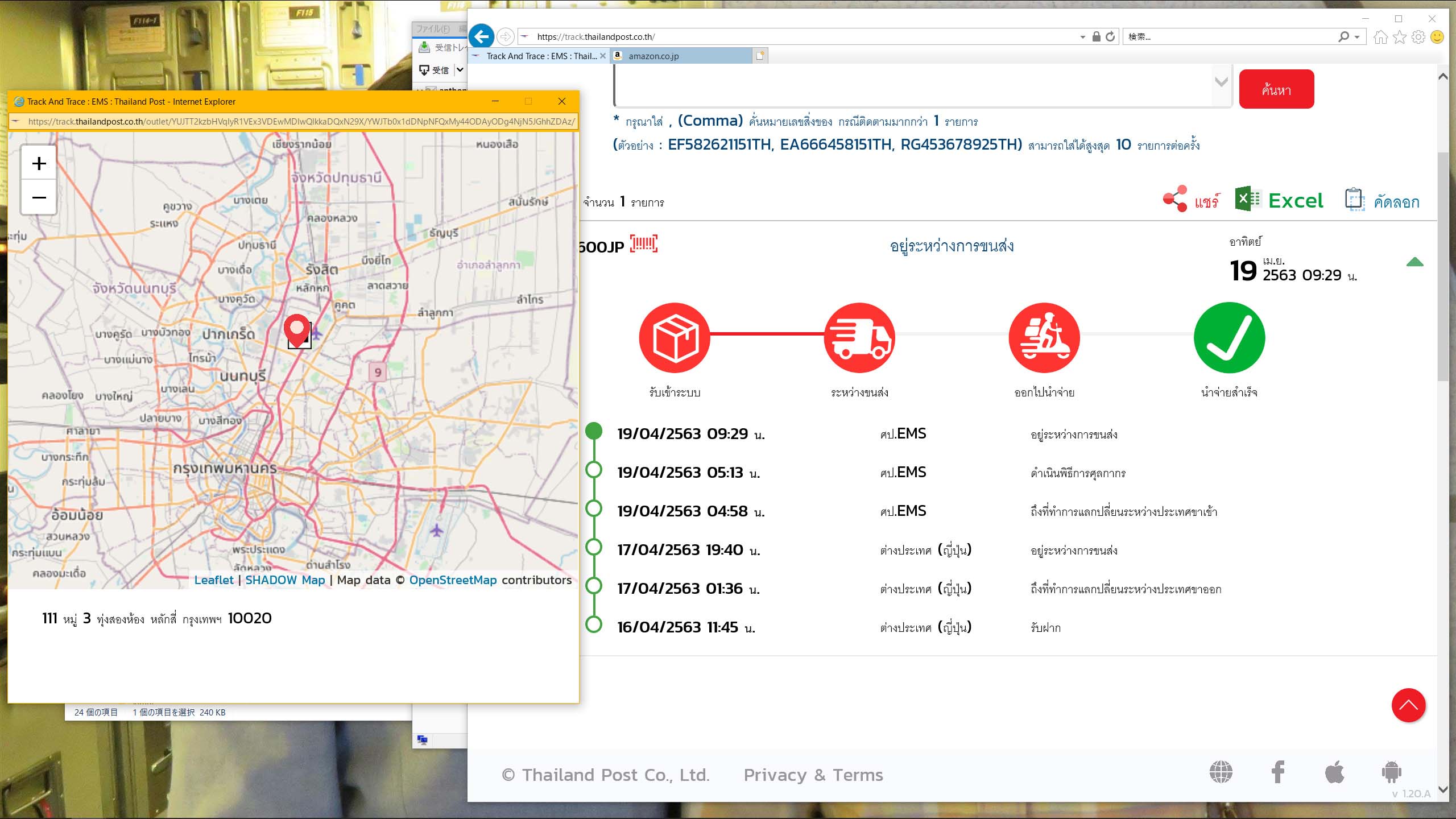Screen dimensions: 1456x819
Task: Open the ファイル(F) menu in mail window
Action: (x=432, y=29)
